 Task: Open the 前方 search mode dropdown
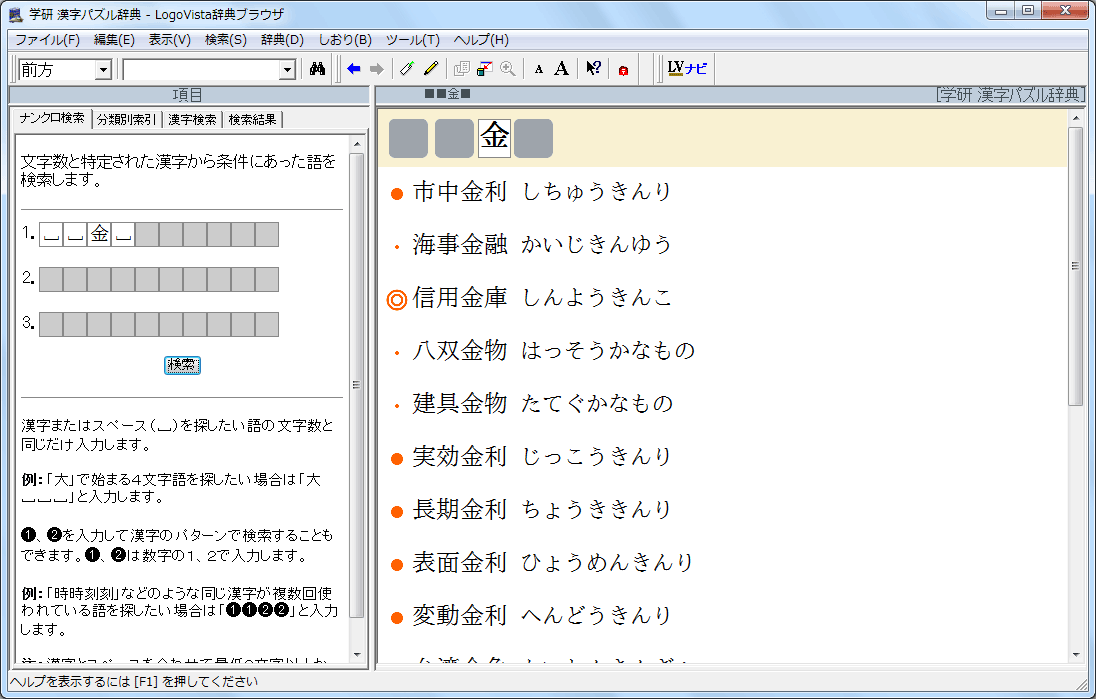pos(103,69)
